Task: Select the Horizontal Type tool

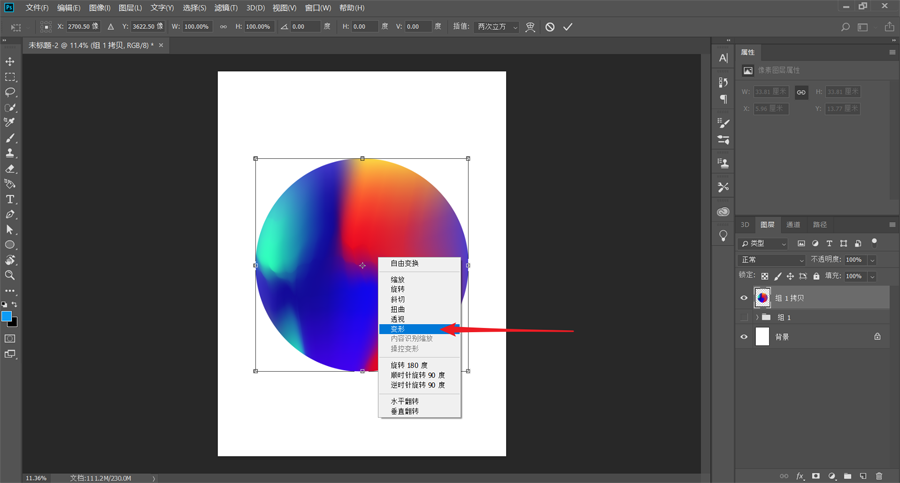Action: pos(10,199)
